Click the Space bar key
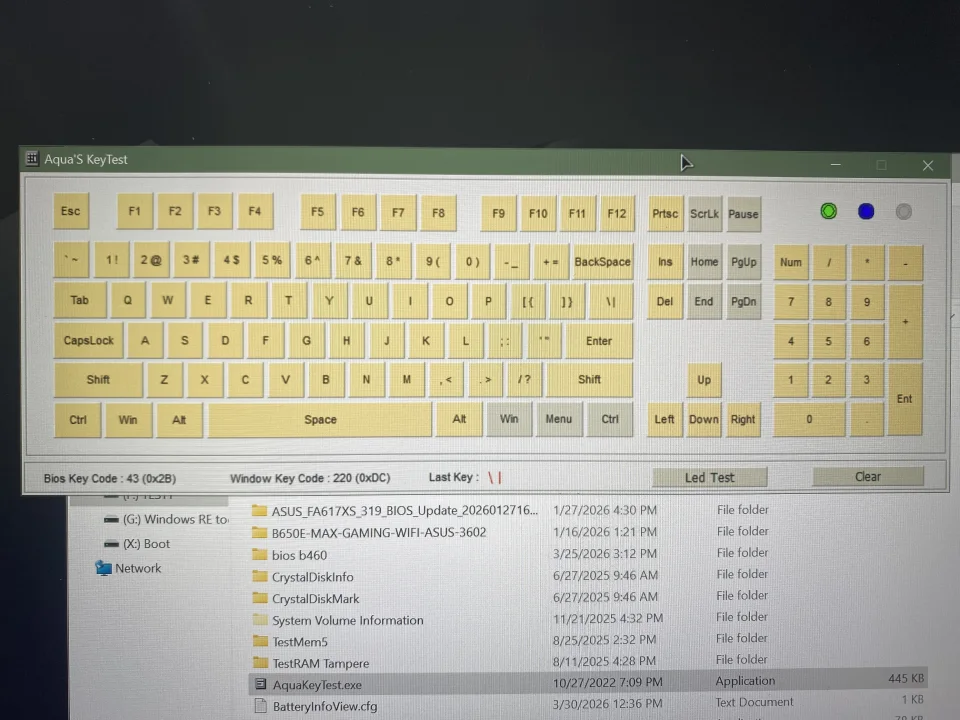The width and height of the screenshot is (960, 720). pyautogui.click(x=320, y=419)
